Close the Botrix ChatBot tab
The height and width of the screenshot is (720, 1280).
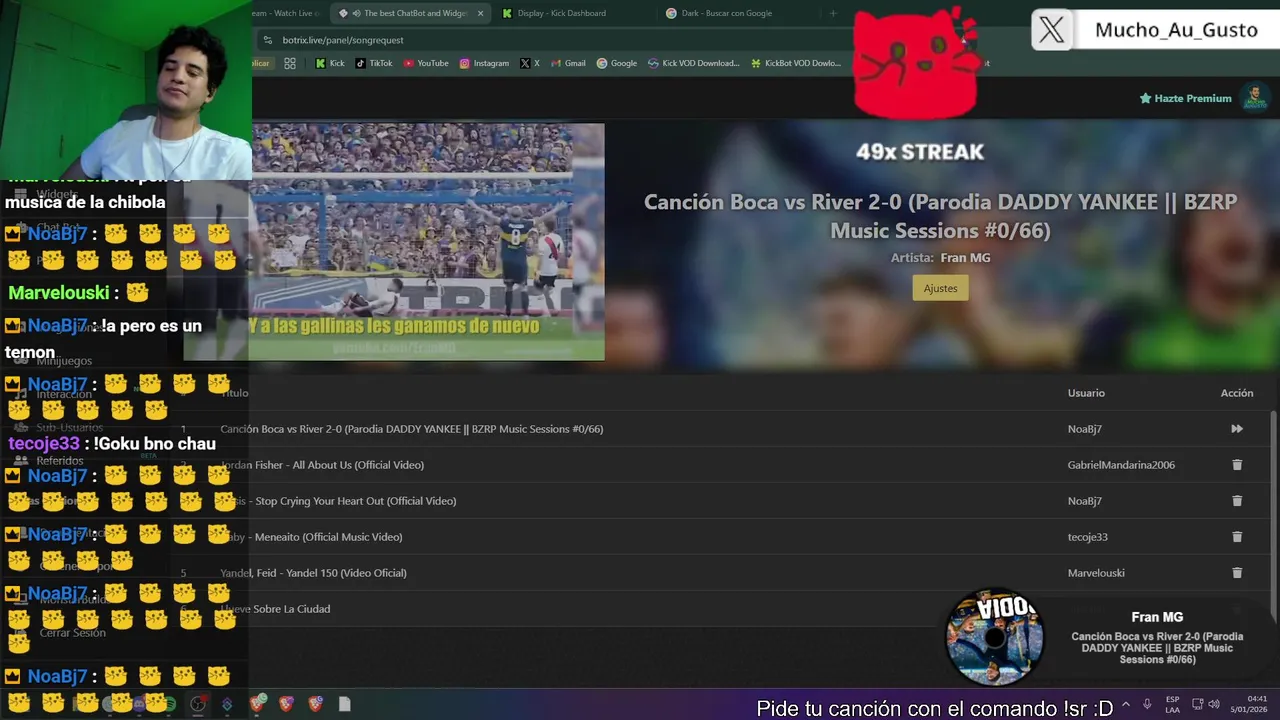point(480,13)
